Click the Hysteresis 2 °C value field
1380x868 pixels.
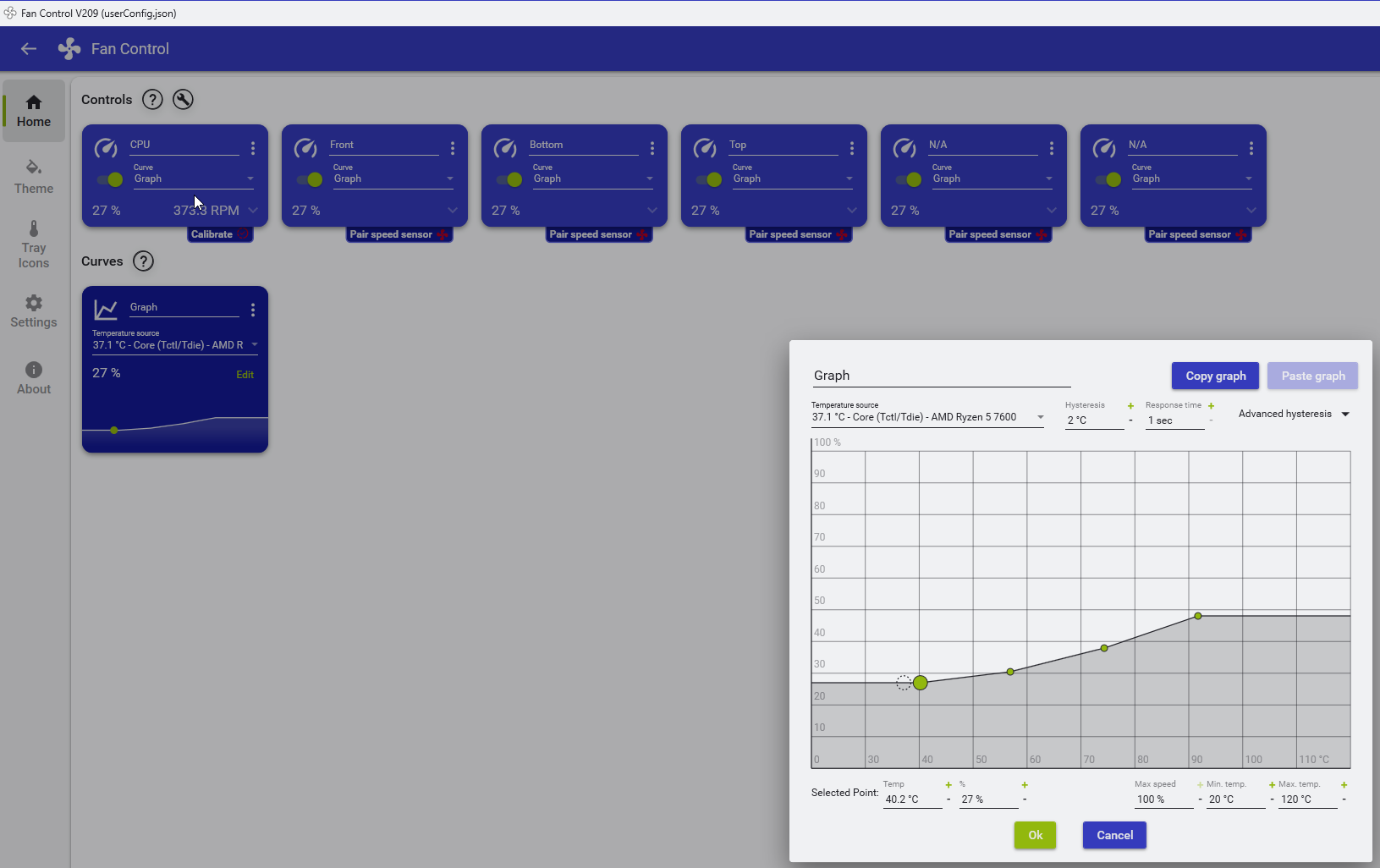pyautogui.click(x=1094, y=420)
